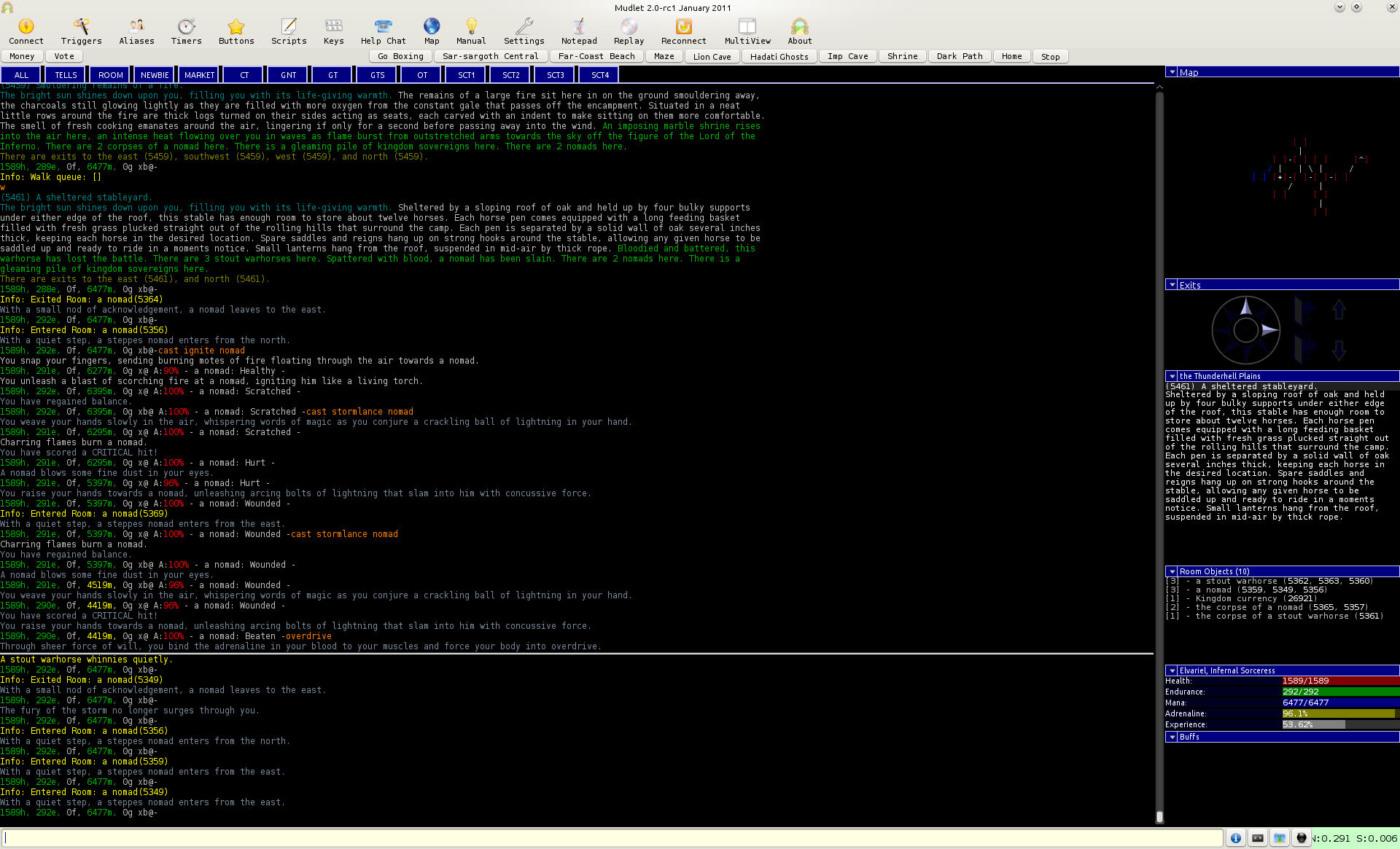Collapse the Room Objects panel
Image resolution: width=1400 pixels, height=849 pixels.
pyautogui.click(x=1172, y=571)
